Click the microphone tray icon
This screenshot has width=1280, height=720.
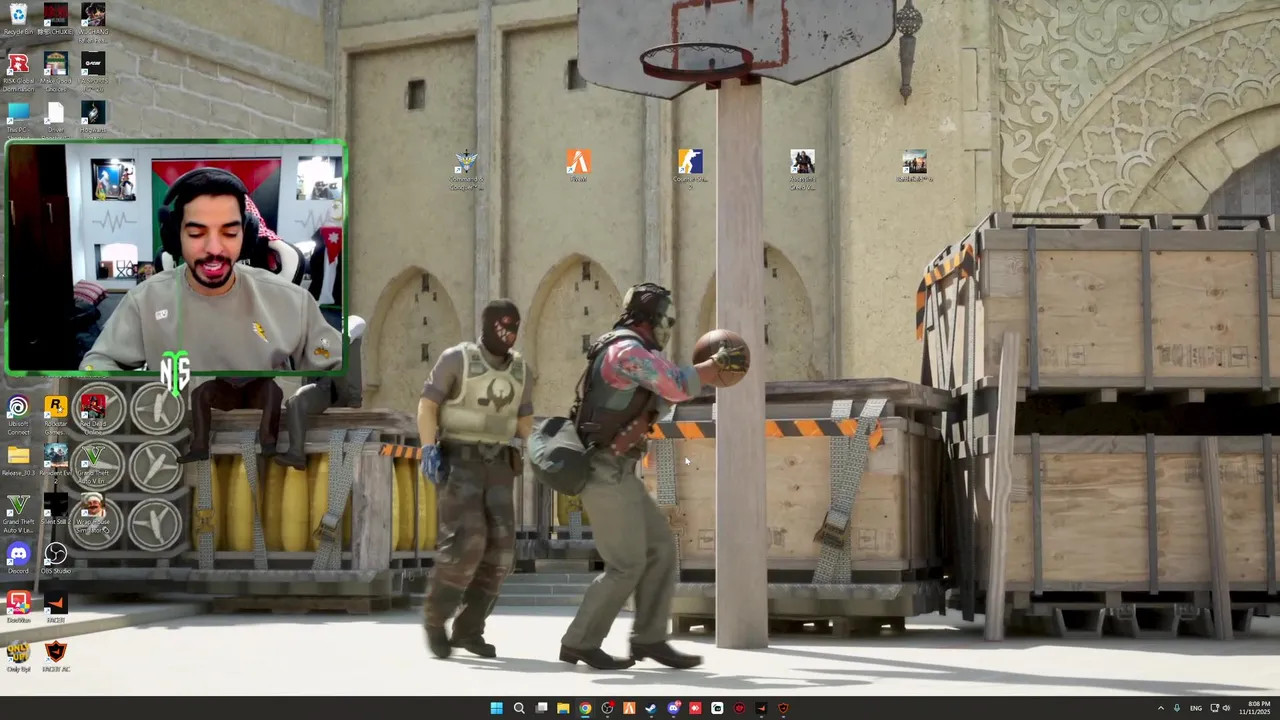(x=1177, y=708)
